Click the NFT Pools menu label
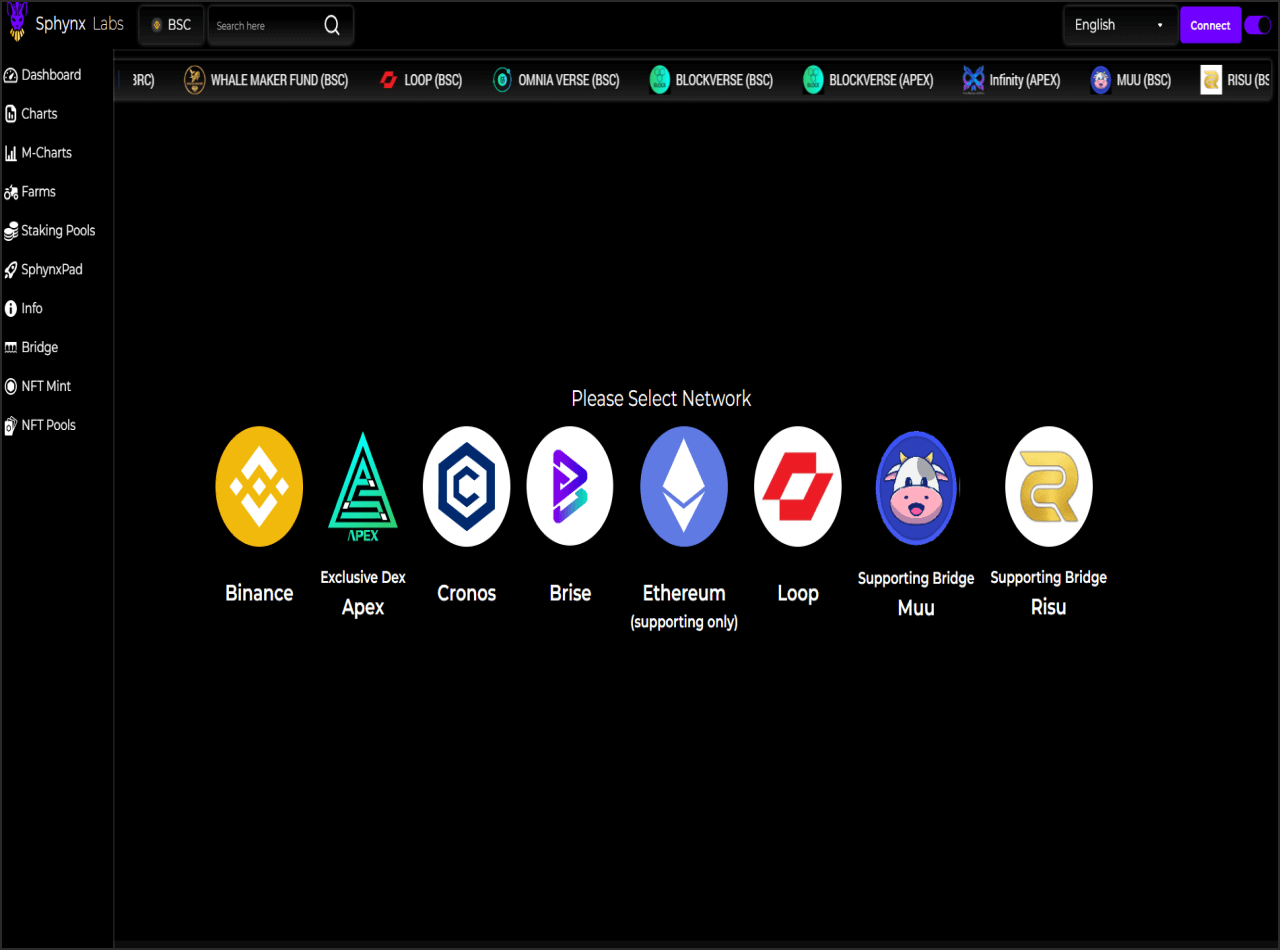 click(x=49, y=425)
